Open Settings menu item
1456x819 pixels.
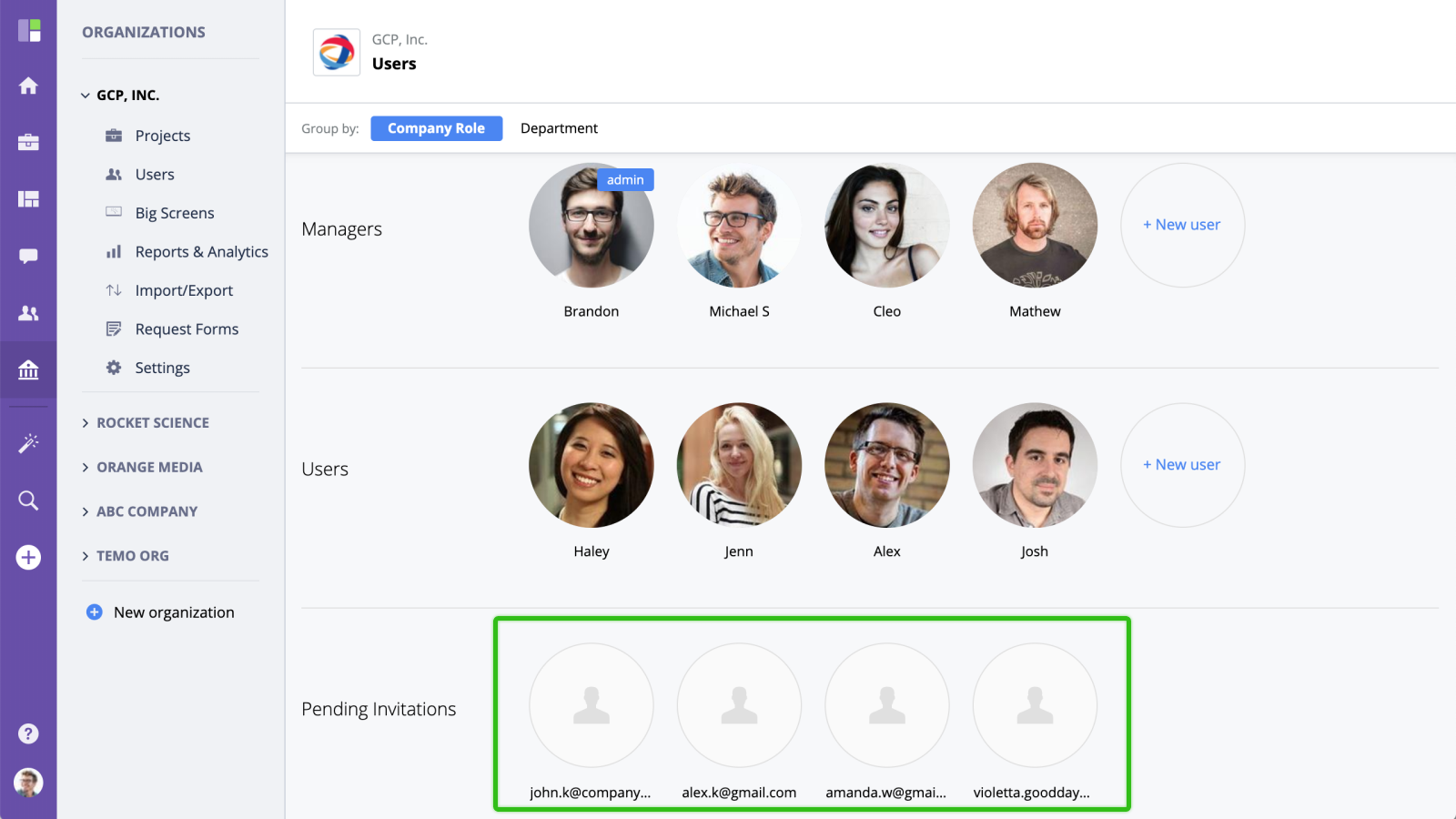[x=162, y=368]
